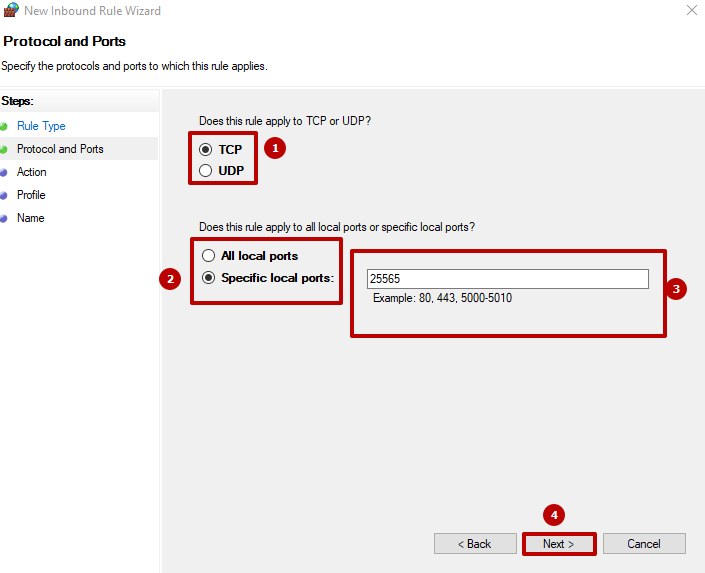Select the Profile step in sidebar
Screen dimensions: 705x573
coord(31,195)
